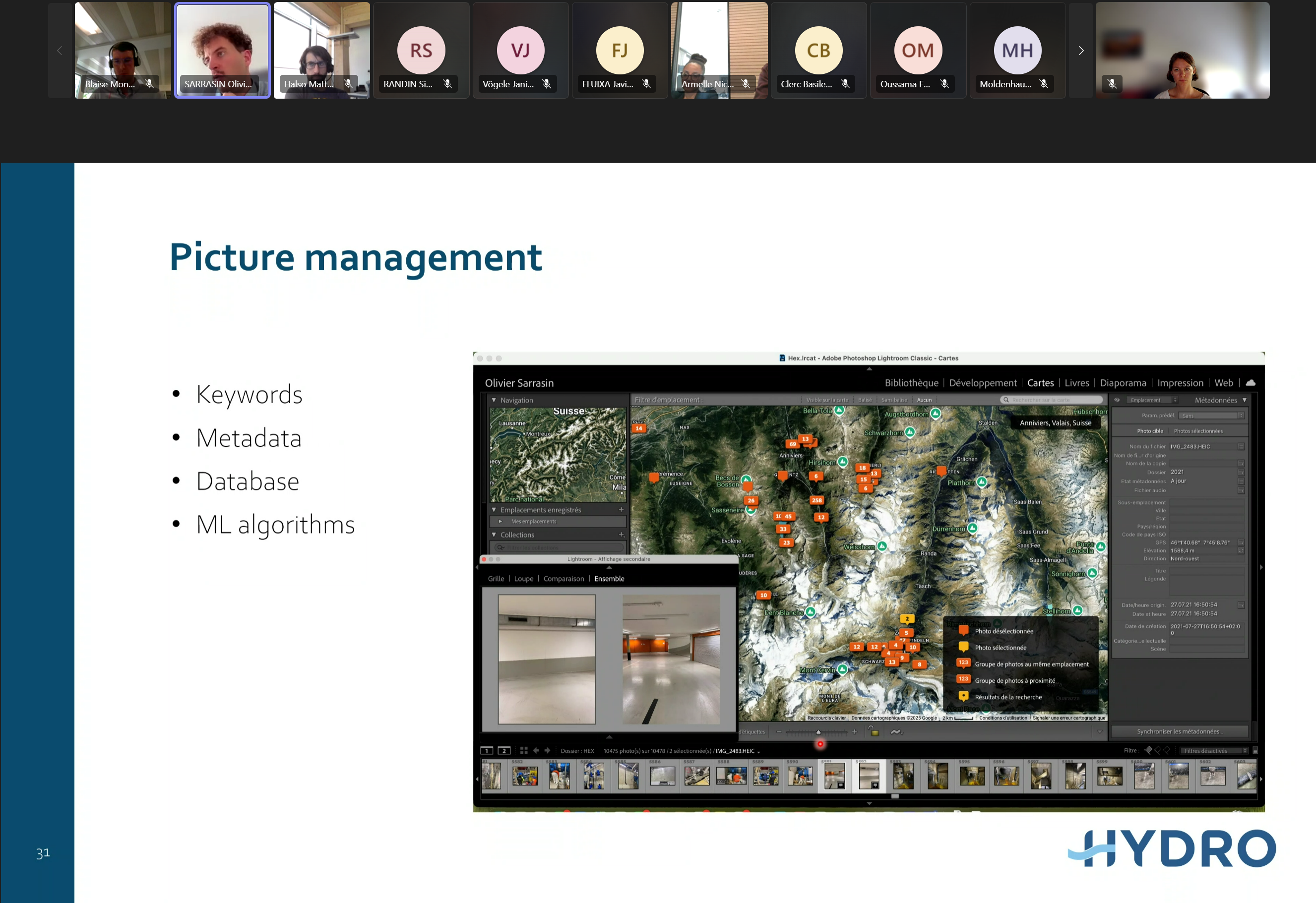Add a saved location with plus icon
Screen dimensions: 1316x903
tap(621, 510)
